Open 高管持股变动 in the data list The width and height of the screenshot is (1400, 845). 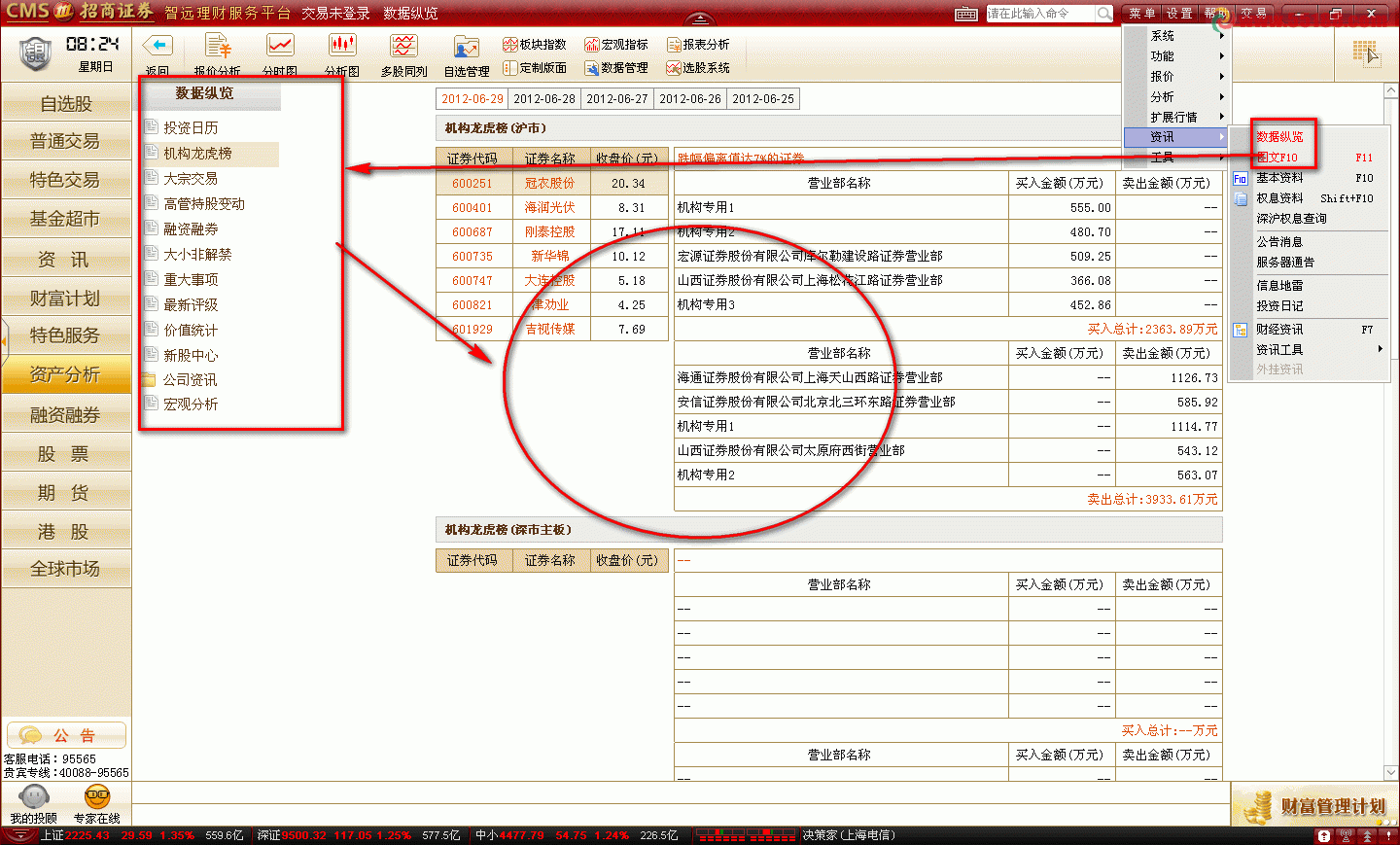click(x=204, y=204)
